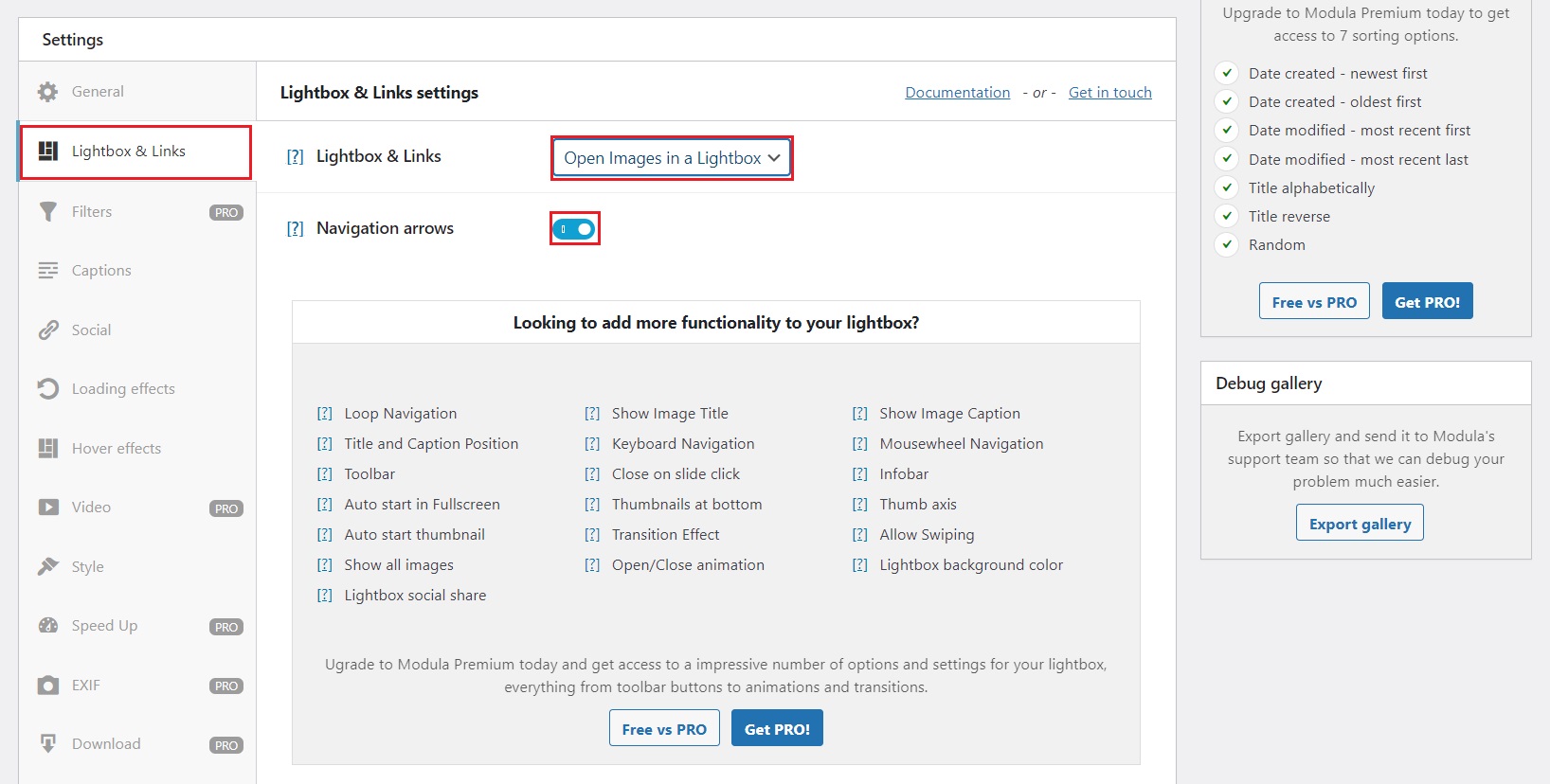
Task: Click help icon next to Loop Navigation
Action: tap(324, 414)
